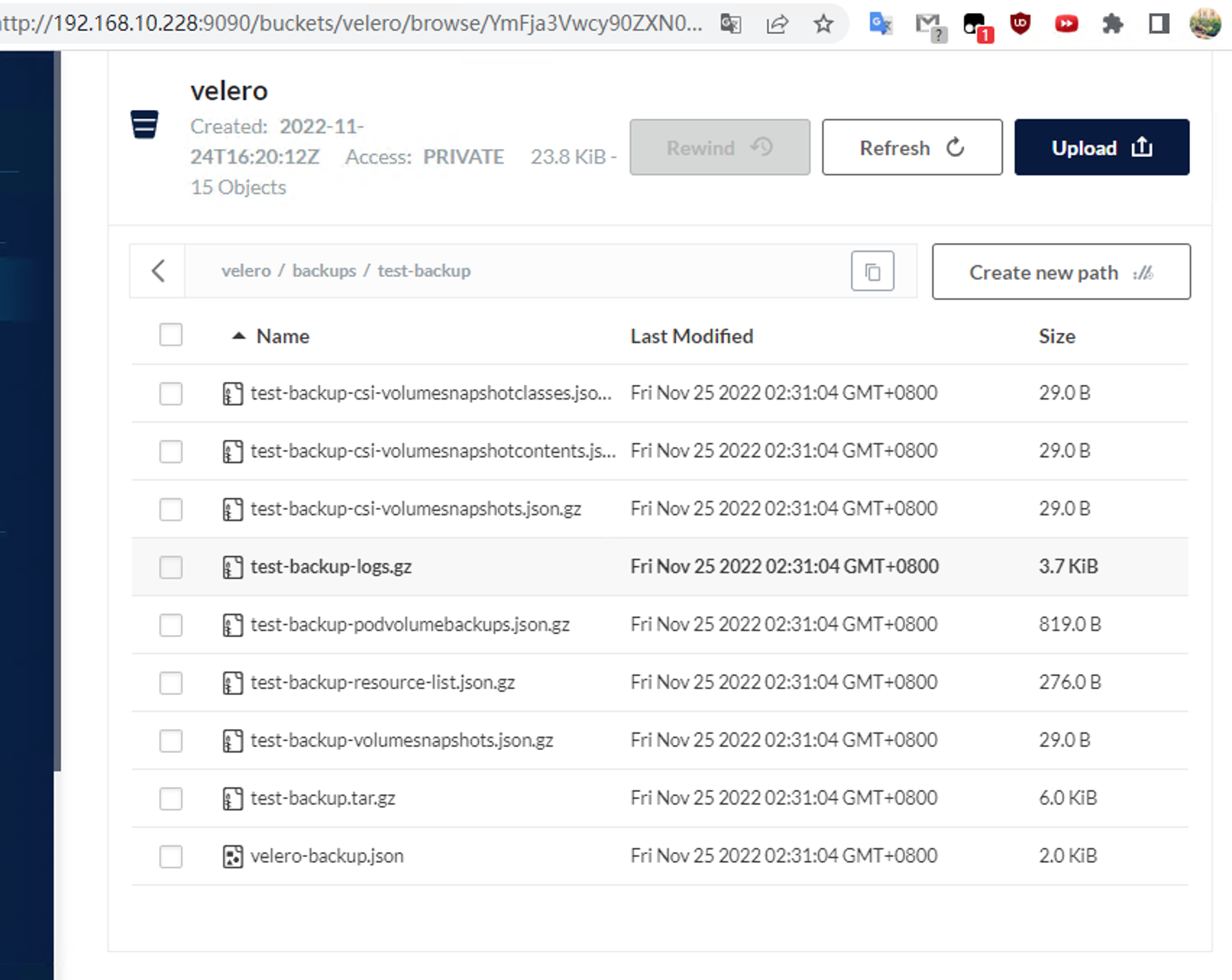
Task: Select checkbox for velero-backup.json row
Action: [171, 856]
